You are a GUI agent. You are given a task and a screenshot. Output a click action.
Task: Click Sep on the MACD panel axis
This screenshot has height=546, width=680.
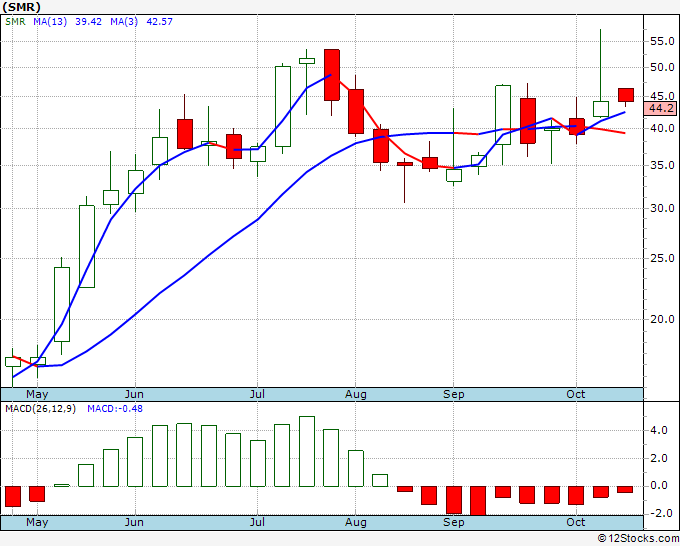pos(454,522)
